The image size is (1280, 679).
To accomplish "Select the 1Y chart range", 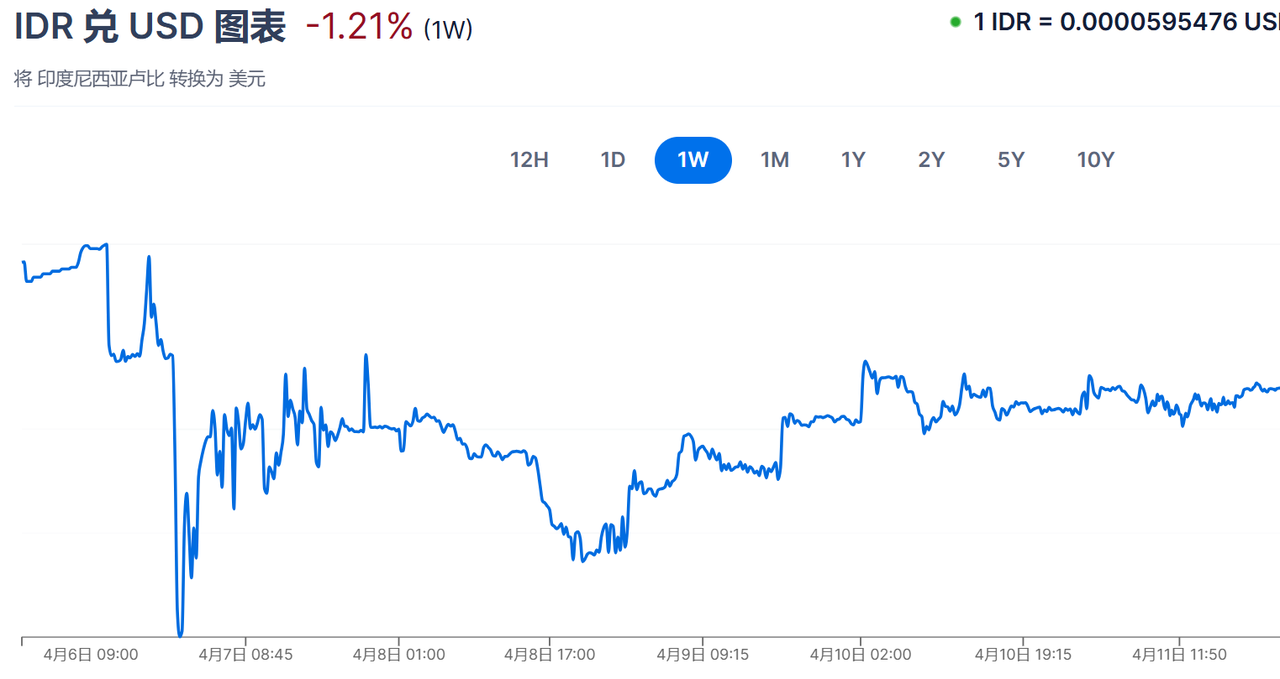I will (x=853, y=160).
